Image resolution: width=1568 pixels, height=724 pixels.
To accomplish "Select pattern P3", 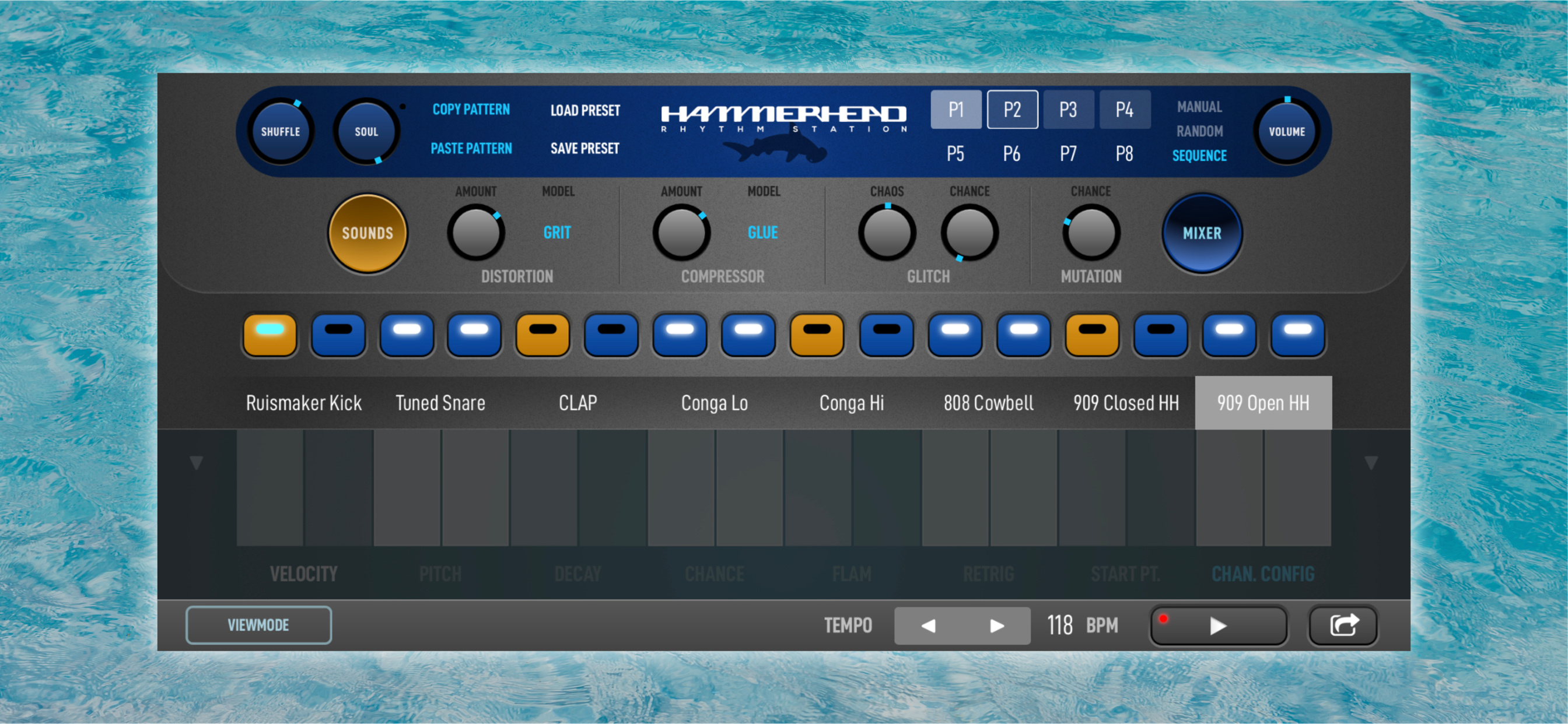I will (1068, 110).
